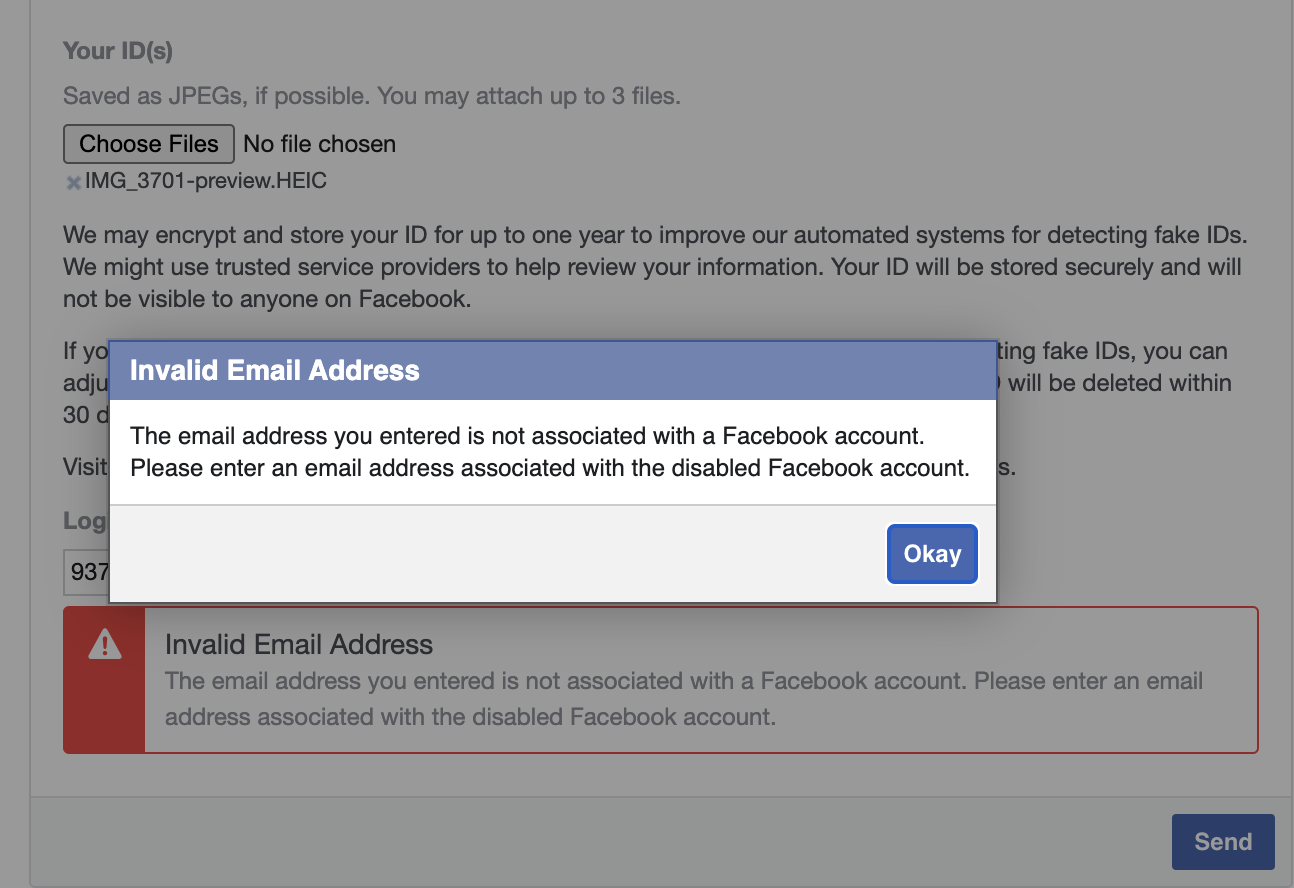
Task: Remove the IMG_3701-preview.HEIC attachment with its x icon
Action: click(x=73, y=183)
